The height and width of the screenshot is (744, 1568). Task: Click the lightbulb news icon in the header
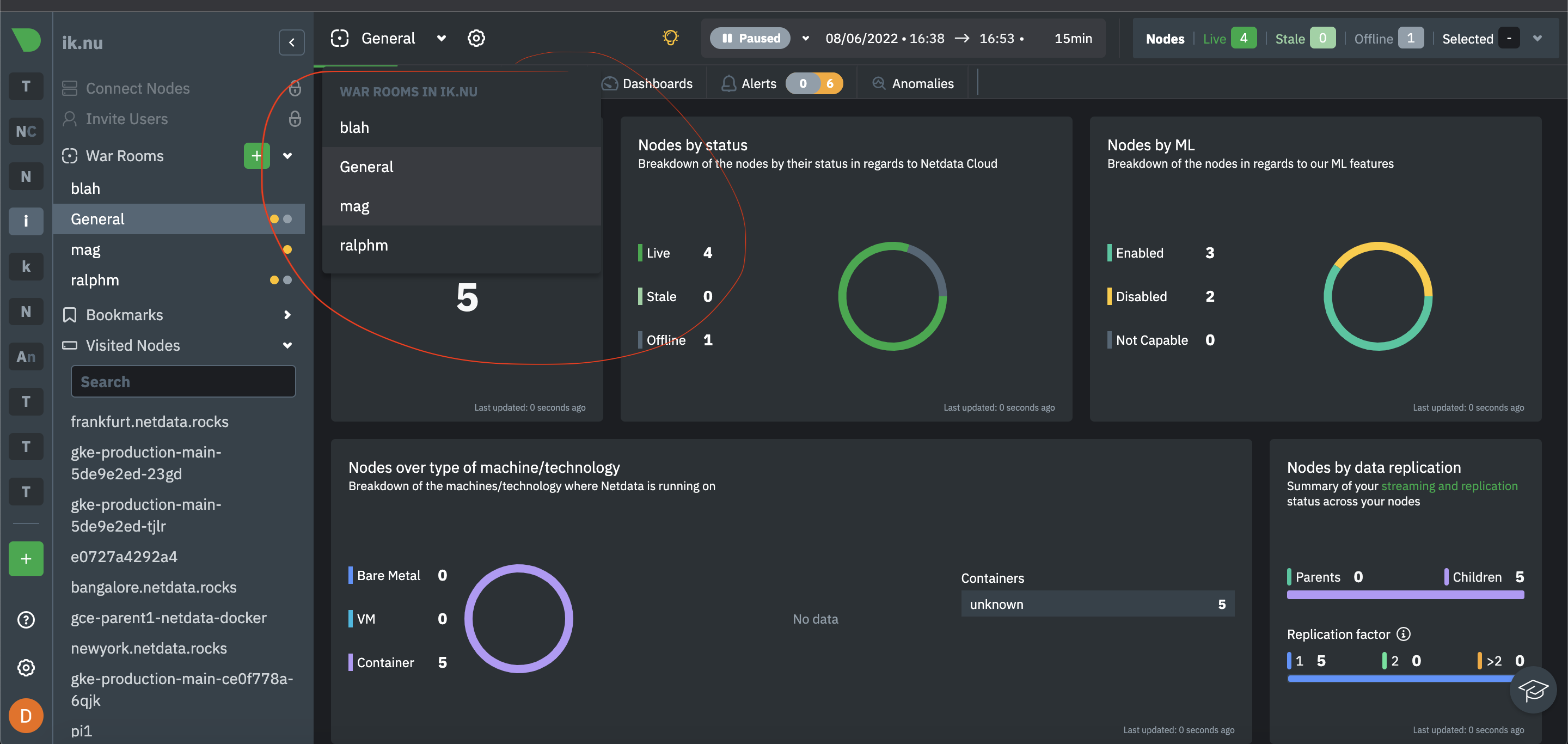(671, 37)
